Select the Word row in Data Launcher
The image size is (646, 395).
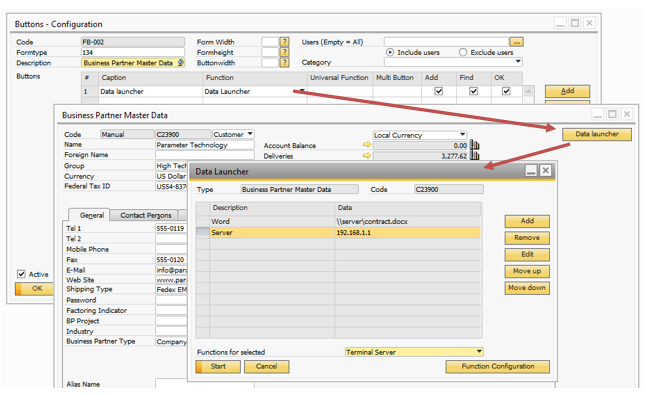[x=338, y=222]
